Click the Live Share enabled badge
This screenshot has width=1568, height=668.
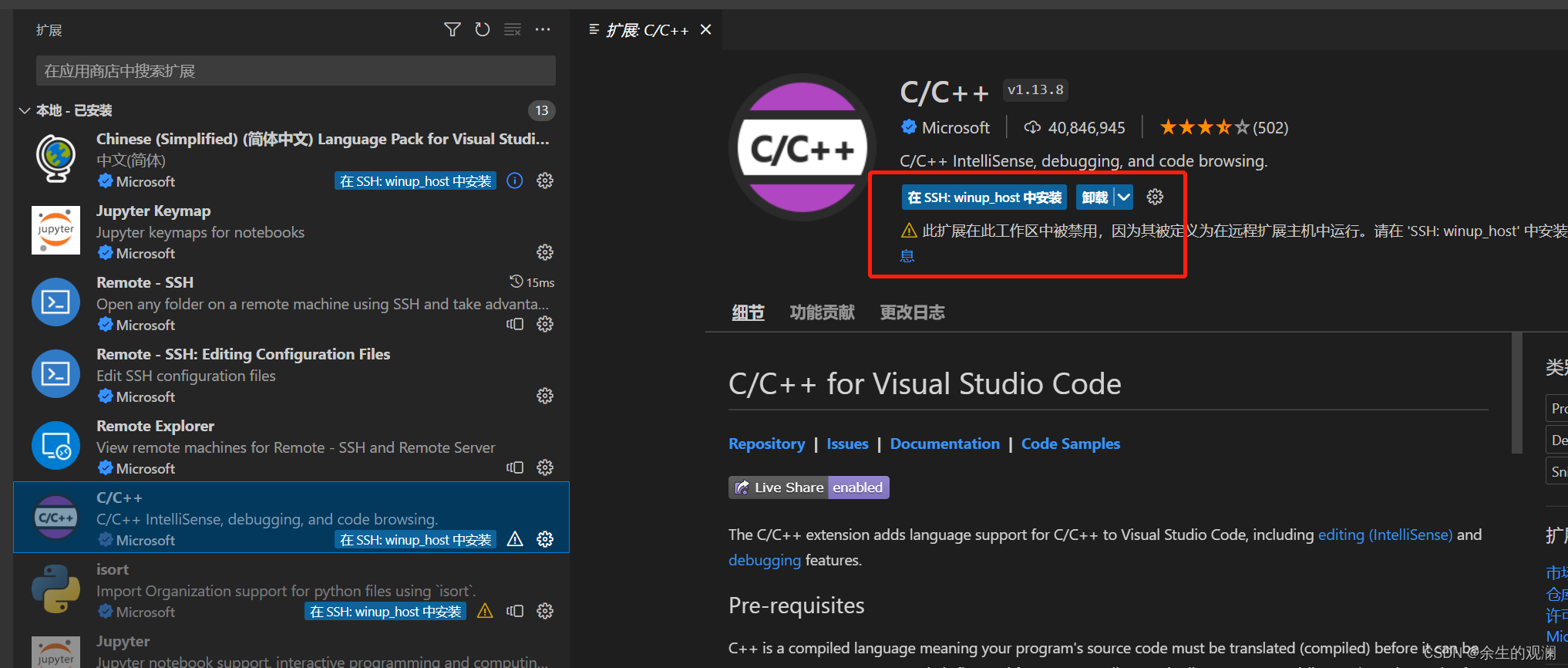click(x=809, y=488)
